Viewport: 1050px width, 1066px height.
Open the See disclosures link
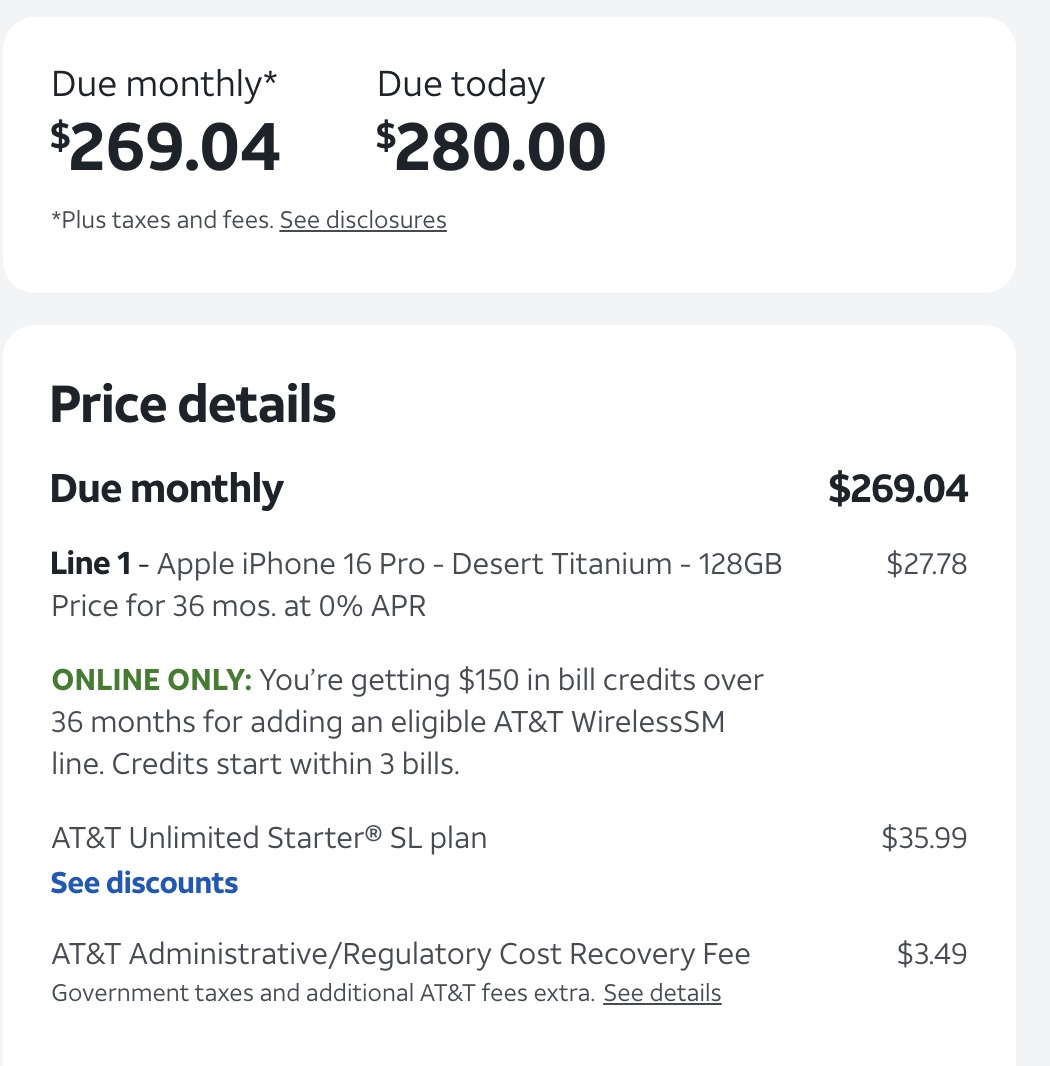(x=363, y=220)
